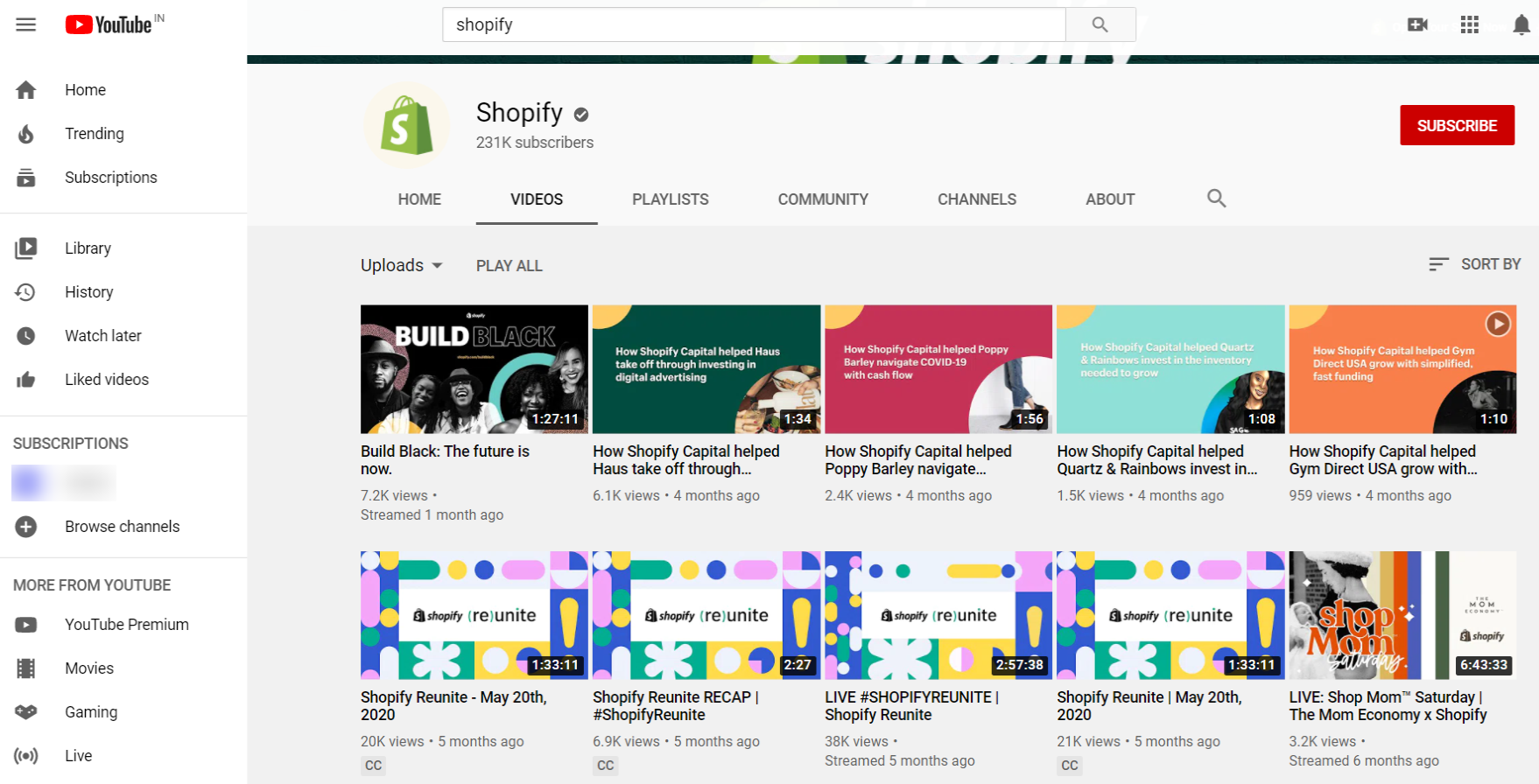
Task: Click title 'How Shopify Capital helped Gym Direct USA'
Action: coord(1383,460)
